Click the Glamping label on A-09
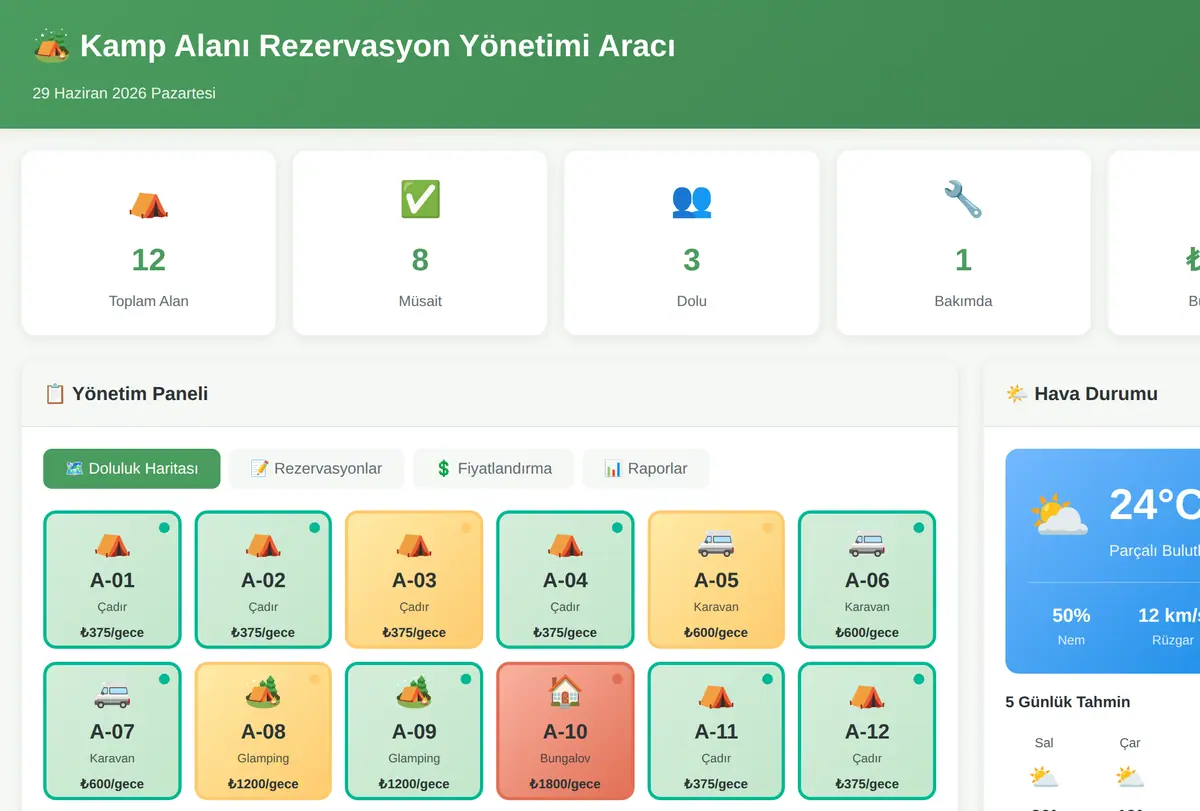 [414, 758]
